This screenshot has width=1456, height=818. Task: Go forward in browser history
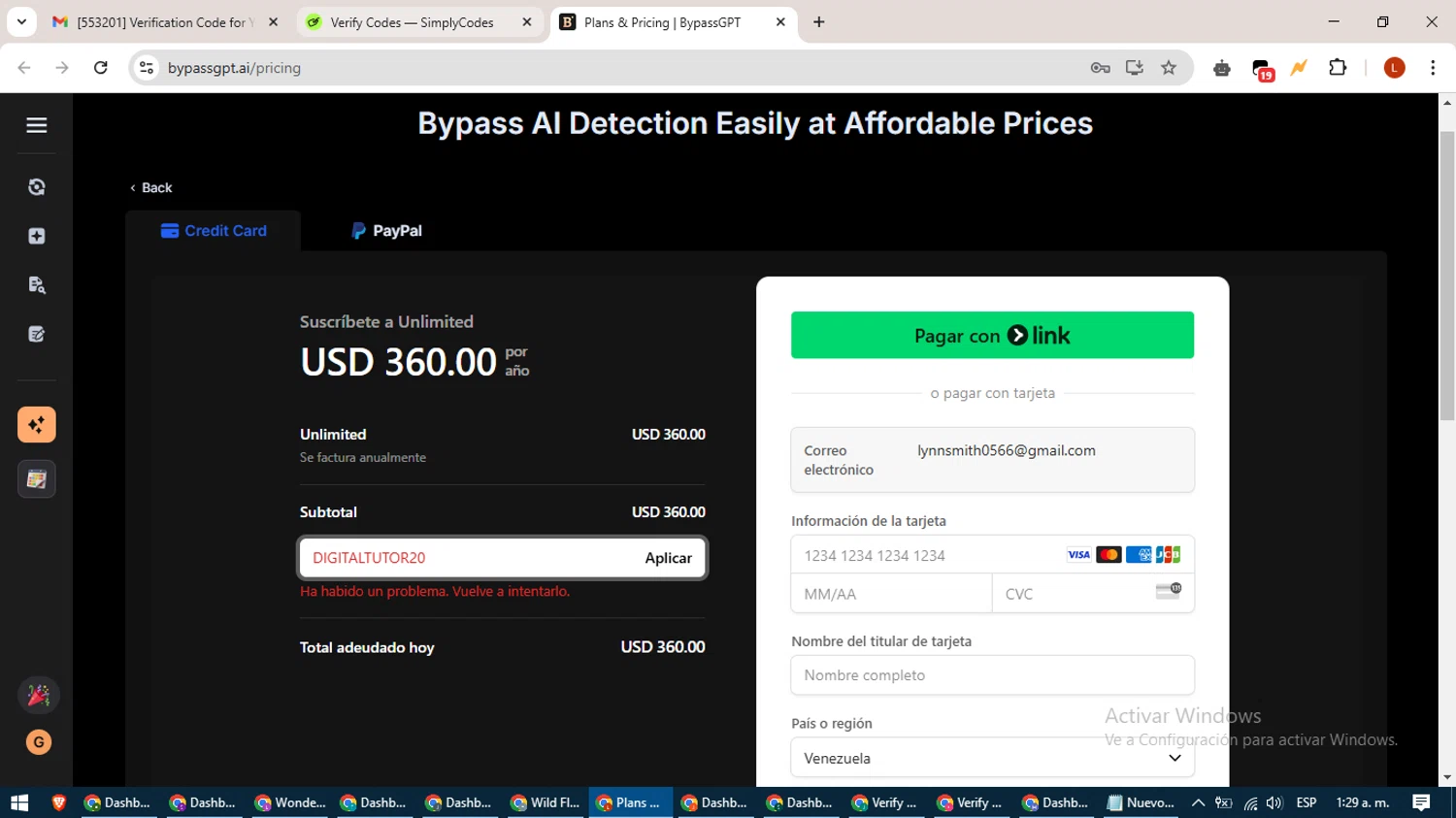(x=62, y=68)
